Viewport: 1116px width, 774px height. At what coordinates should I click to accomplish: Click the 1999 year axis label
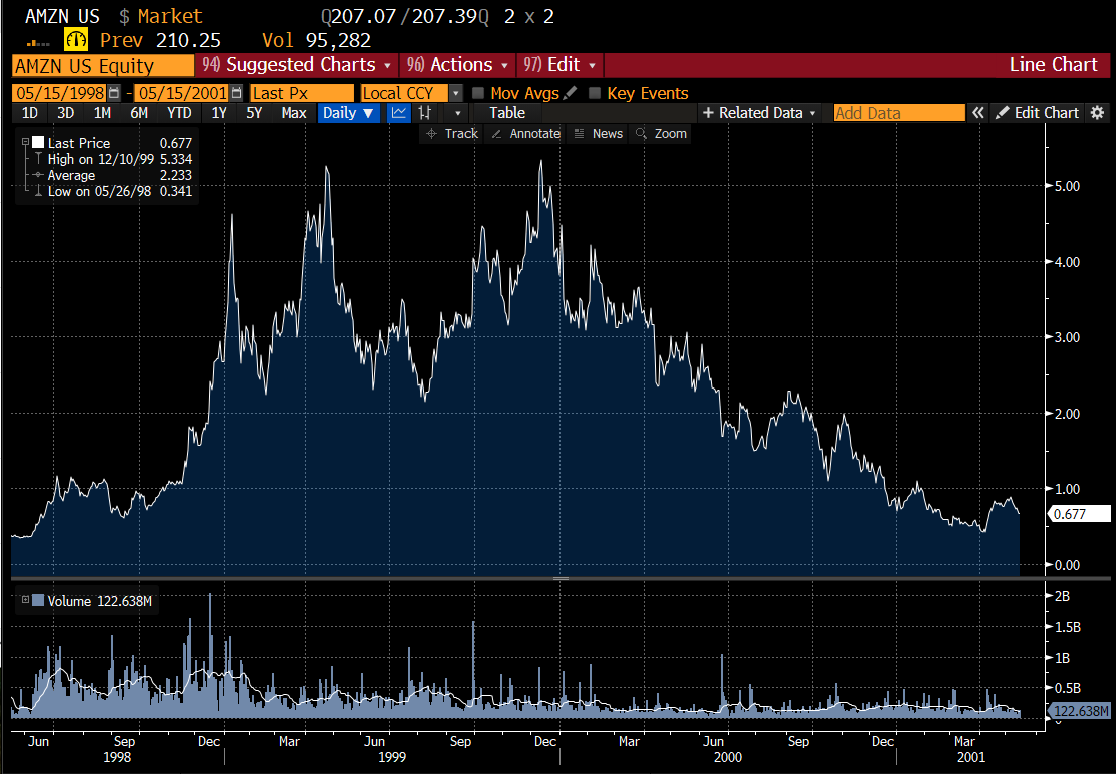coord(392,757)
